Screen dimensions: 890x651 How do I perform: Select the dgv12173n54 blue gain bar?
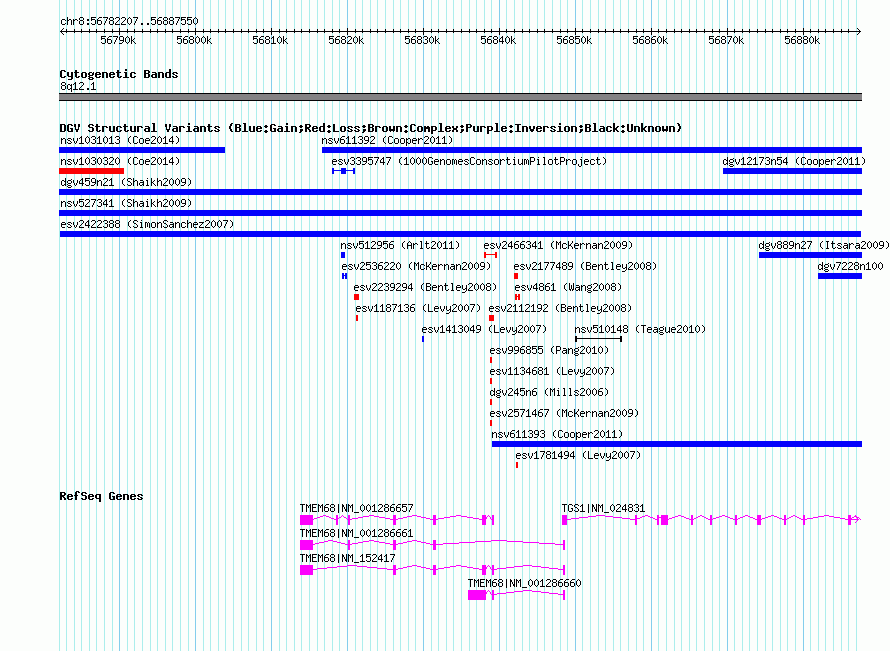[x=792, y=171]
